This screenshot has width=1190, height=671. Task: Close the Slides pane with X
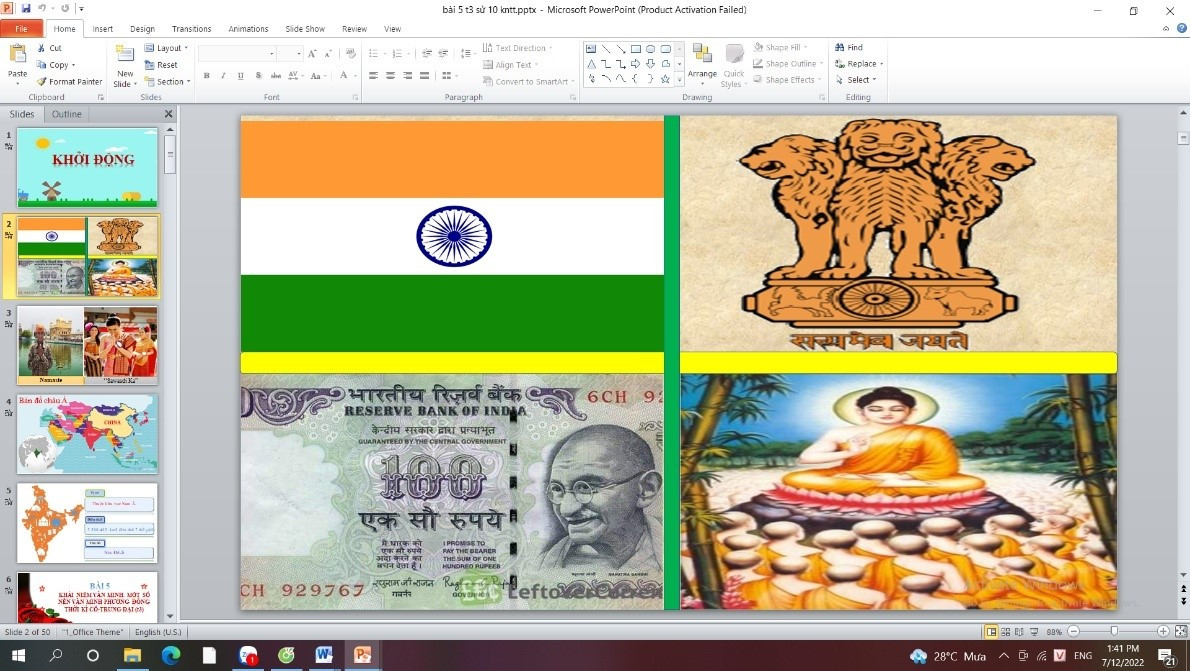coord(168,114)
